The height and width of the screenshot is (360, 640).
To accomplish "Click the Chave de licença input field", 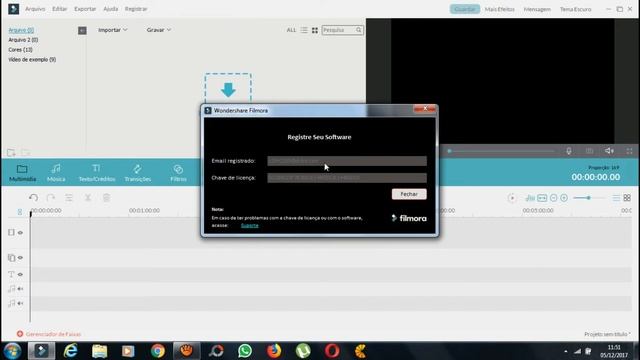I will pyautogui.click(x=347, y=178).
